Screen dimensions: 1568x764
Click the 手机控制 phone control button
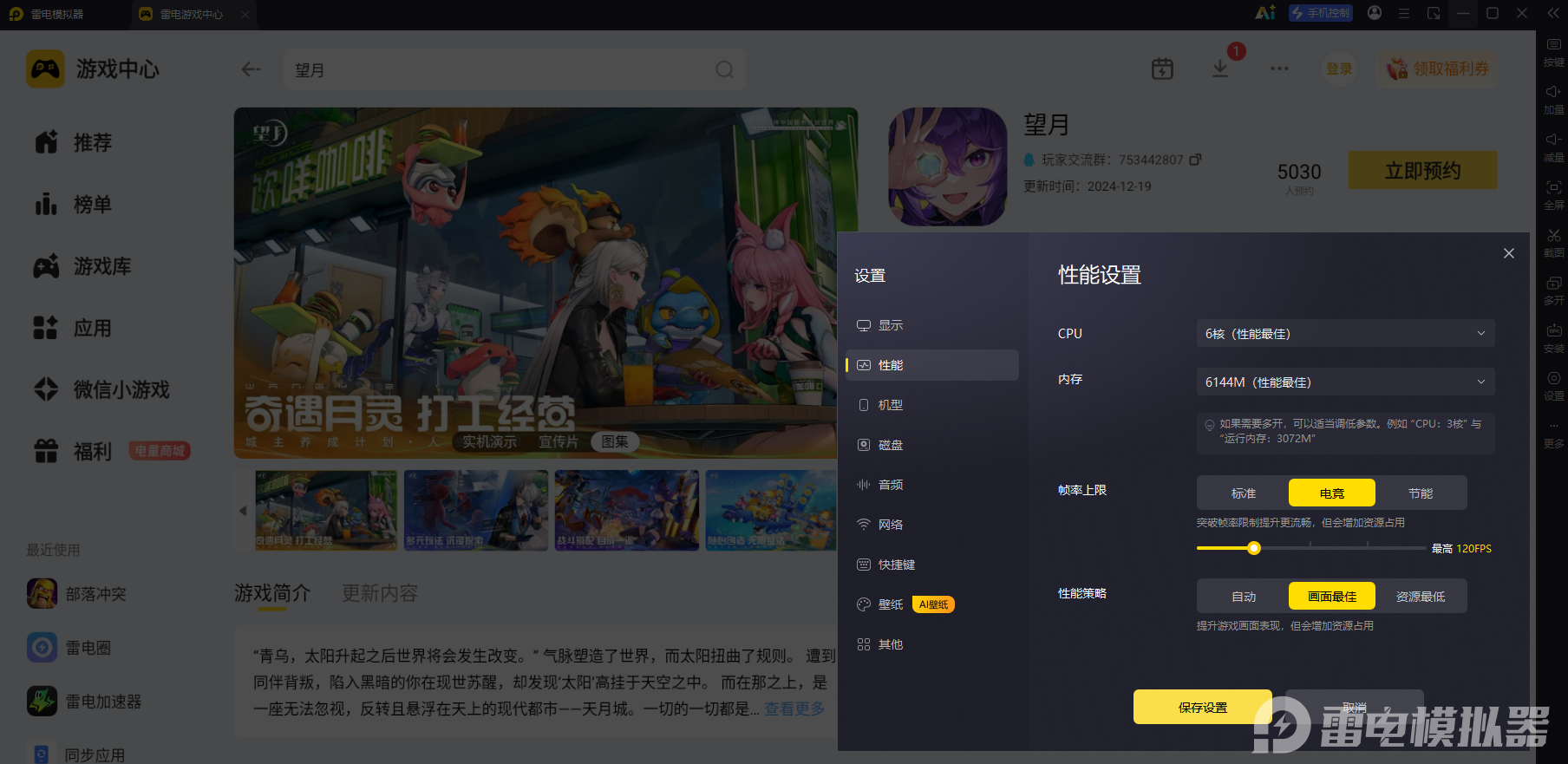pos(1321,13)
